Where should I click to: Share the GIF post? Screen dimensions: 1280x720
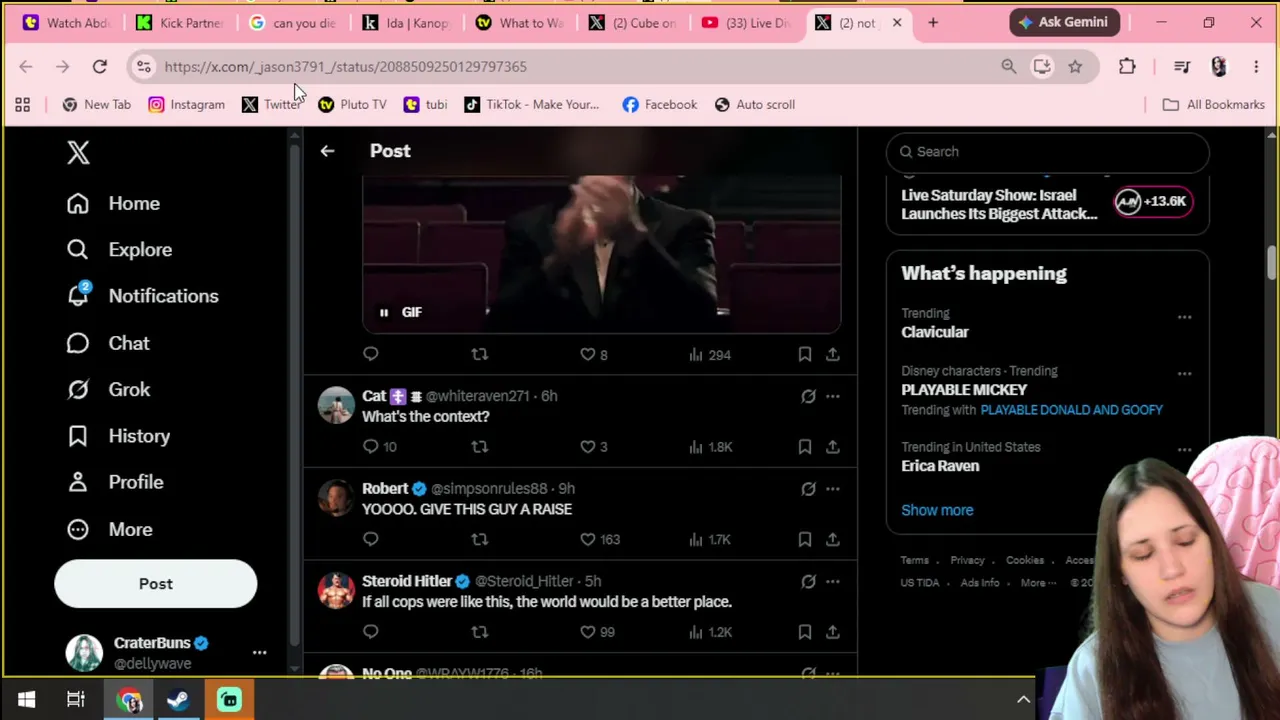(x=832, y=354)
